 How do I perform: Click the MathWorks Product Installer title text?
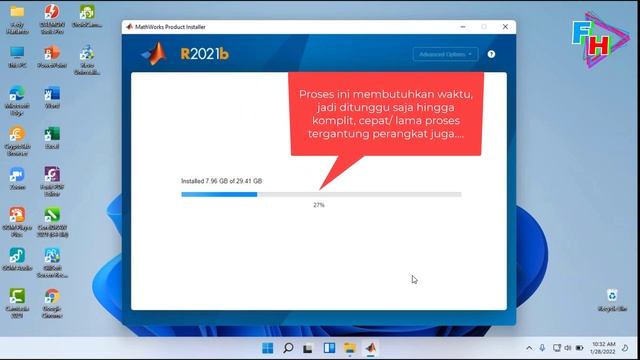click(170, 27)
